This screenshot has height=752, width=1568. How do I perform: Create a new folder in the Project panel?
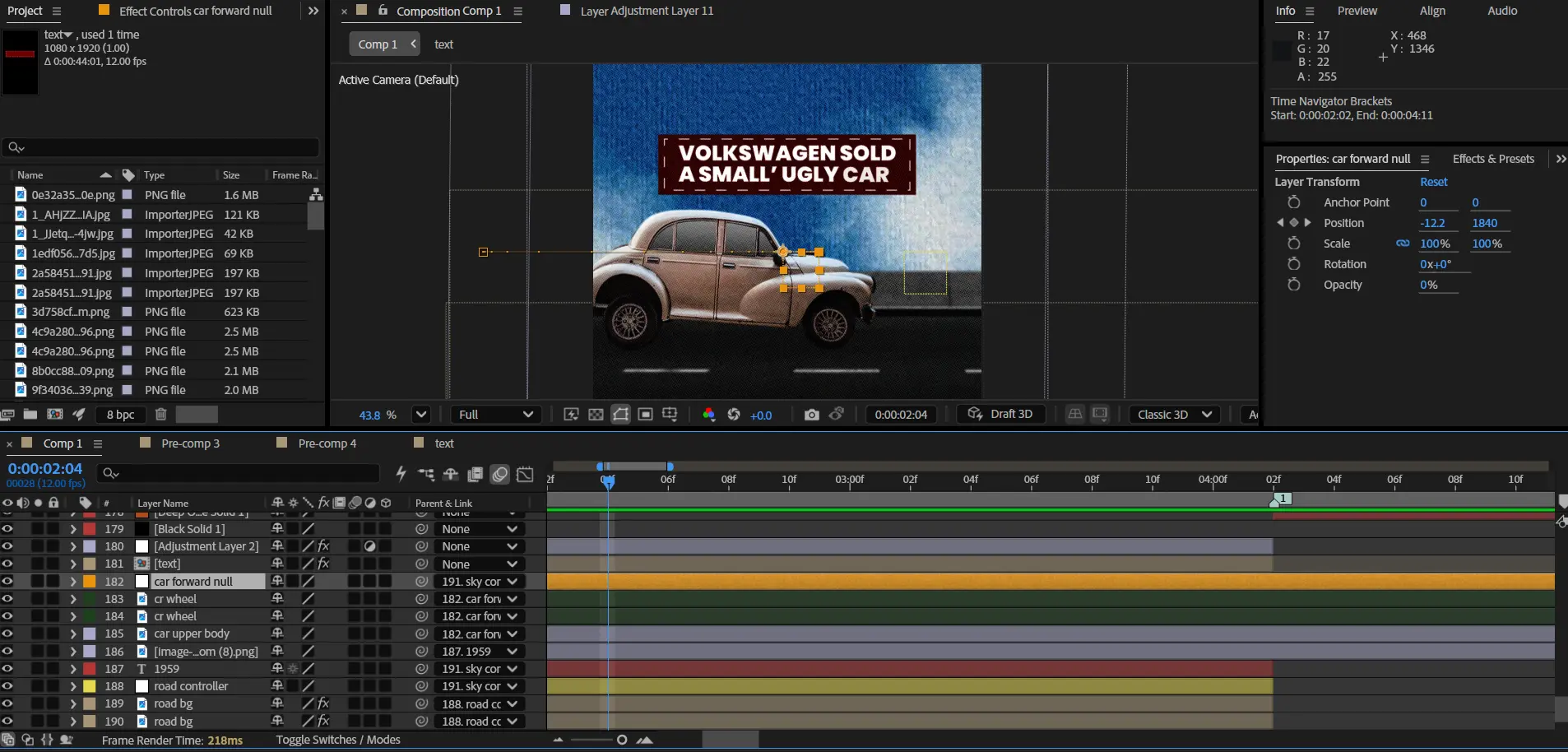[30, 415]
